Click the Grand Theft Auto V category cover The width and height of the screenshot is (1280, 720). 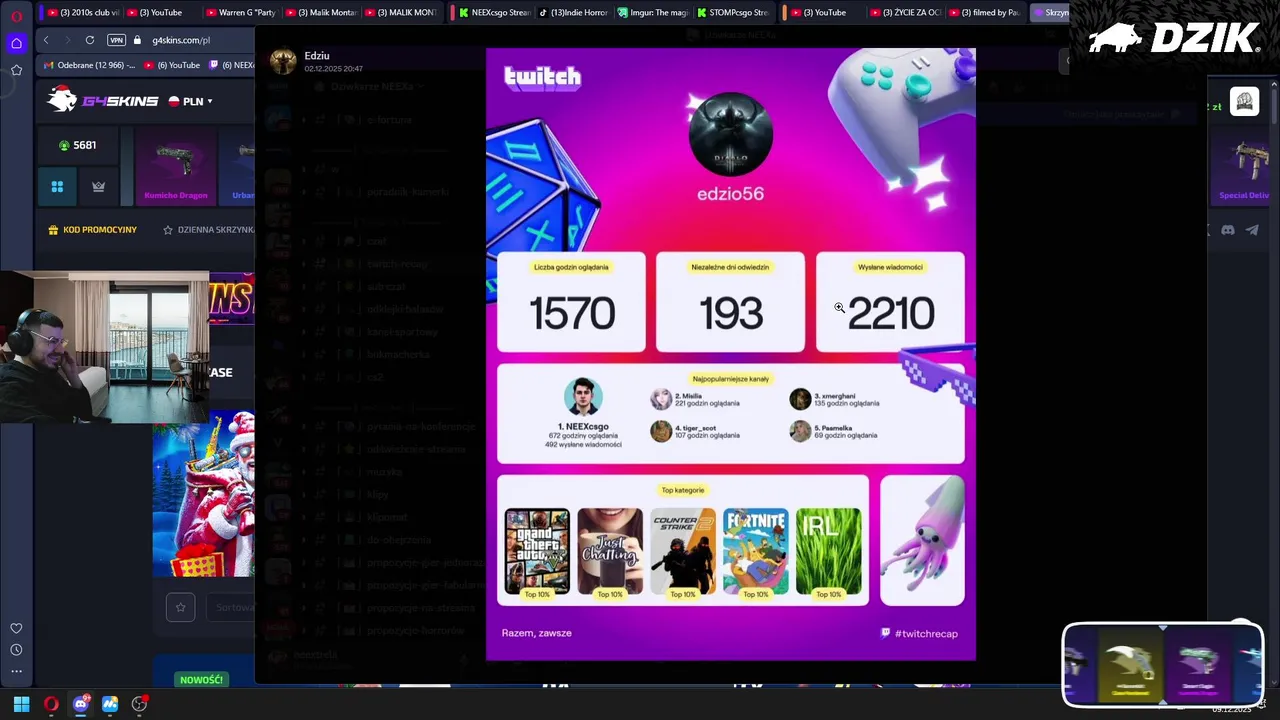point(537,550)
